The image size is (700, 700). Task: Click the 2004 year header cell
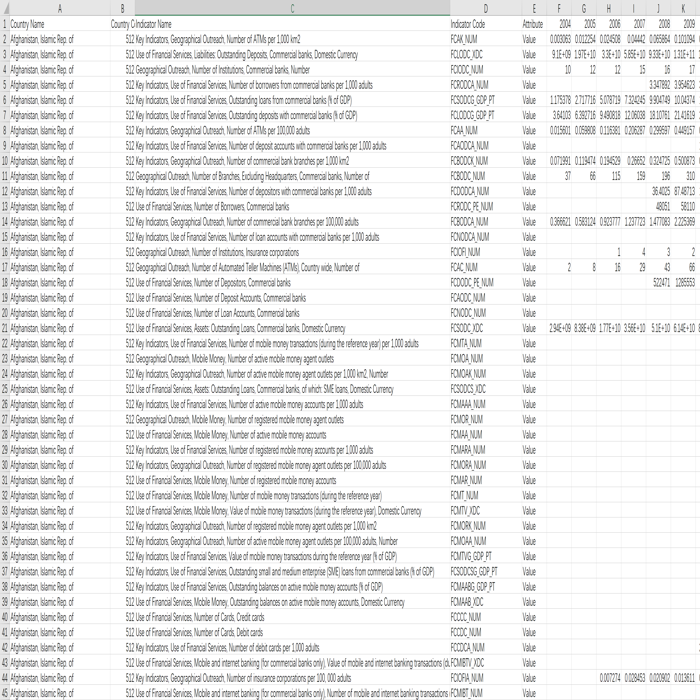pyautogui.click(x=558, y=24)
